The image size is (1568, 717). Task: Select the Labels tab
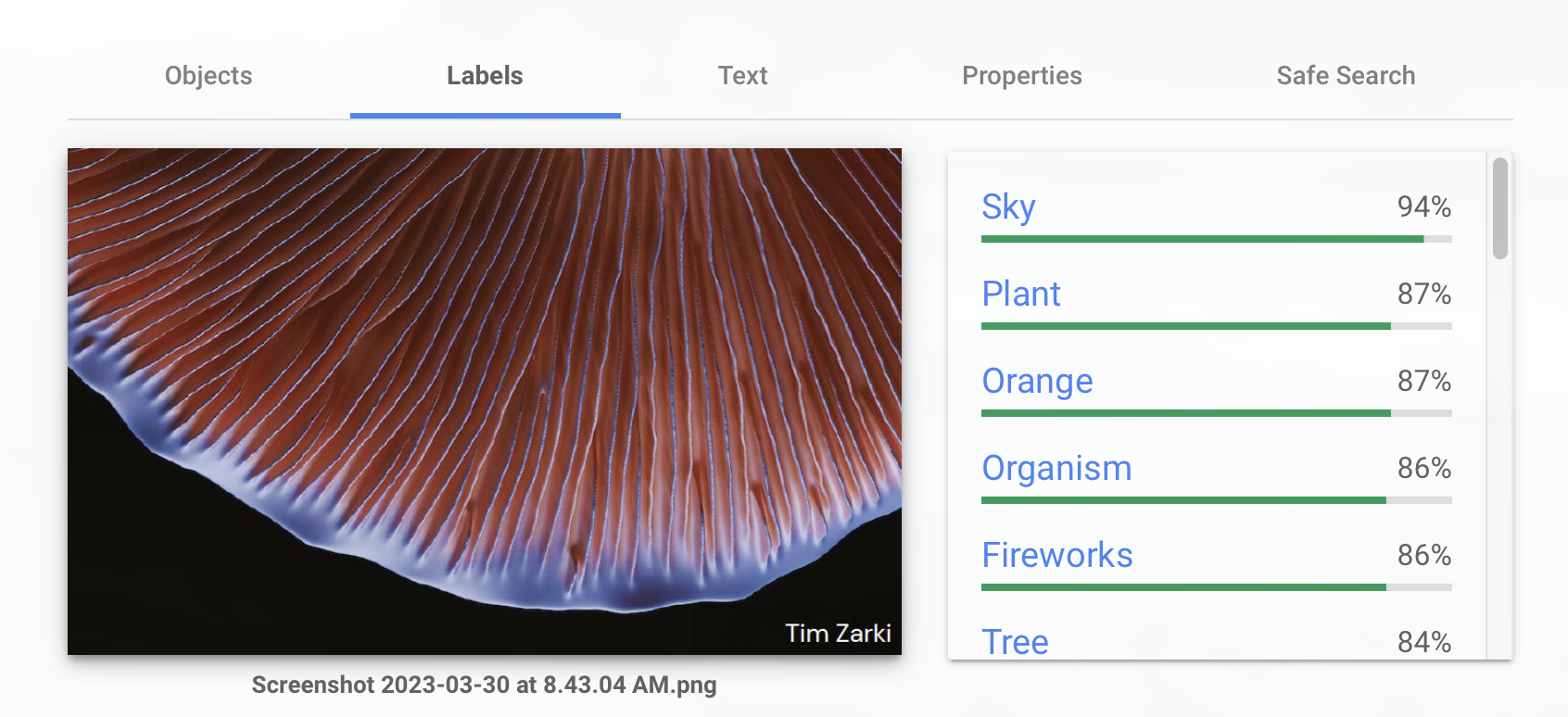pyautogui.click(x=485, y=76)
